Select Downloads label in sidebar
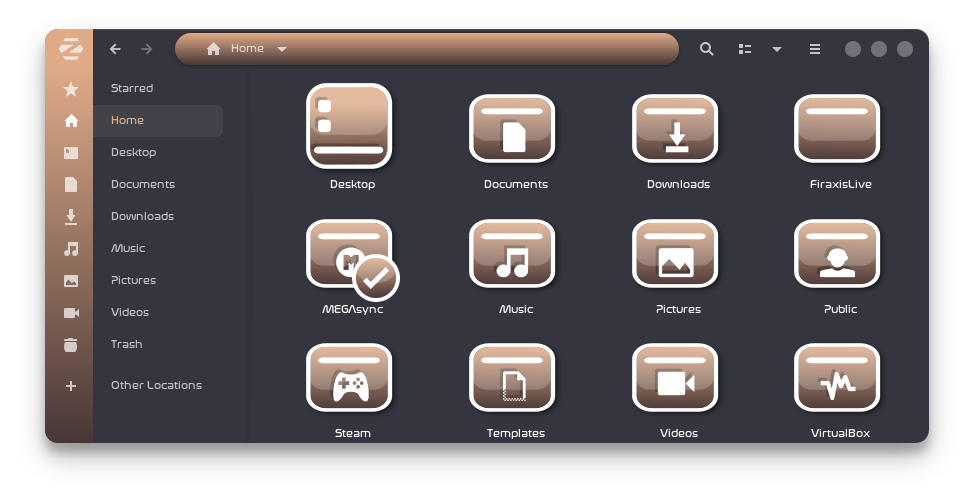This screenshot has height=504, width=974. [142, 216]
